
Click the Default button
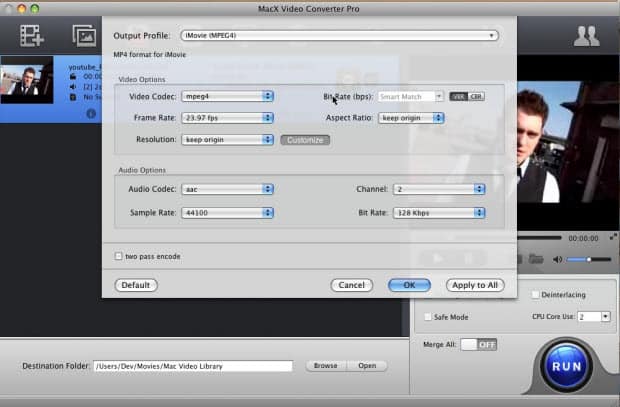click(x=136, y=285)
